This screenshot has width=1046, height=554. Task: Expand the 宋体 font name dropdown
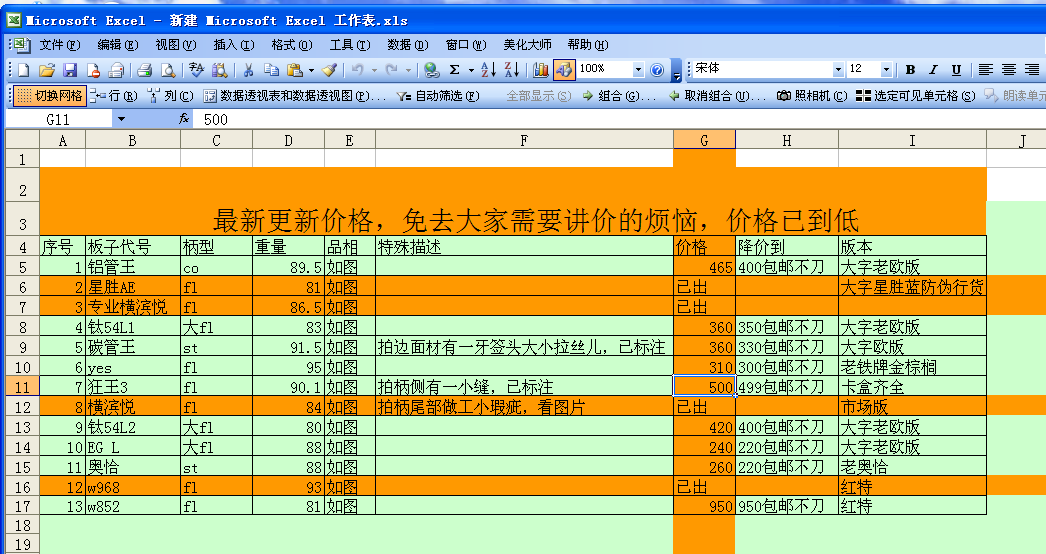point(838,70)
